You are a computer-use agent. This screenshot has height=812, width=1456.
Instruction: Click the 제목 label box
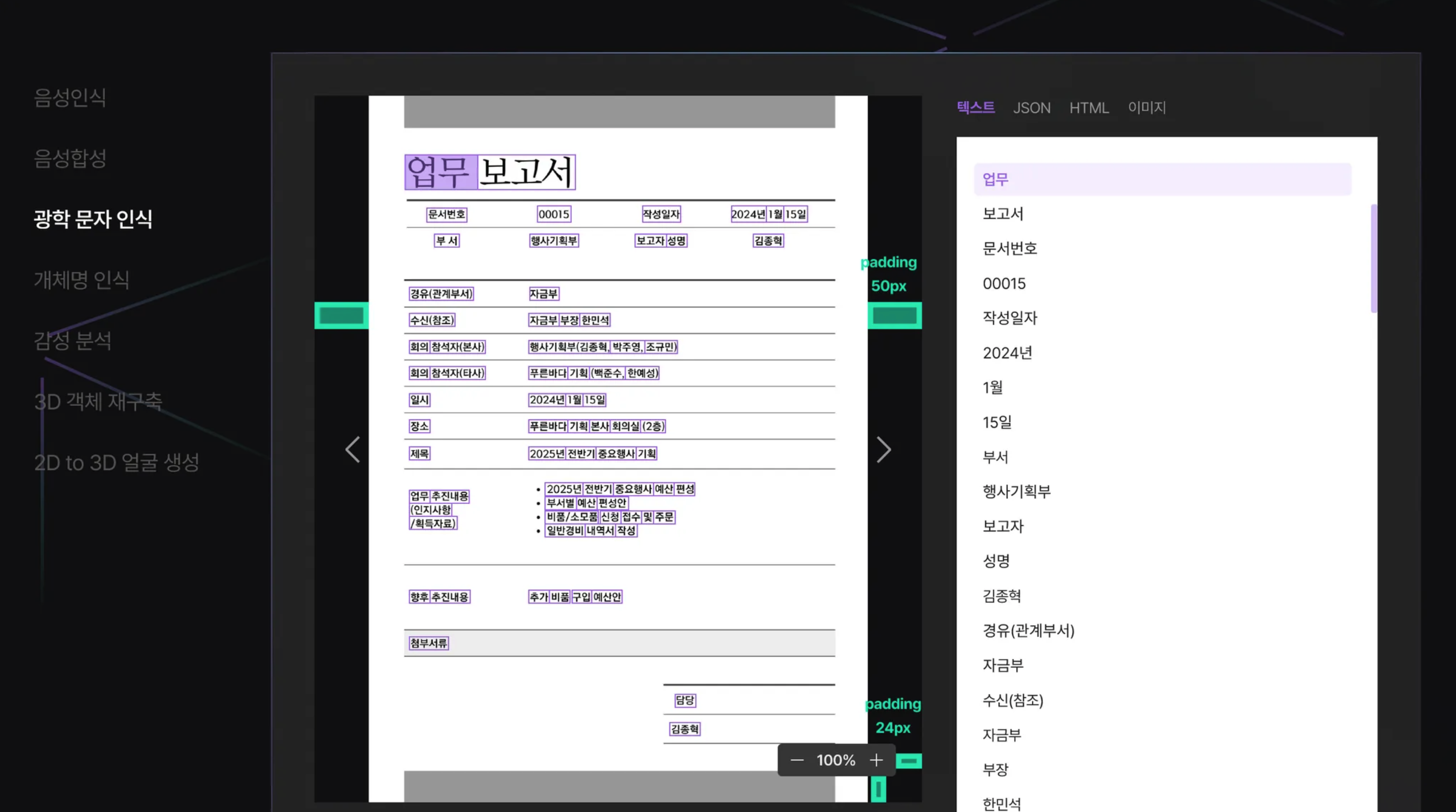pyautogui.click(x=420, y=454)
